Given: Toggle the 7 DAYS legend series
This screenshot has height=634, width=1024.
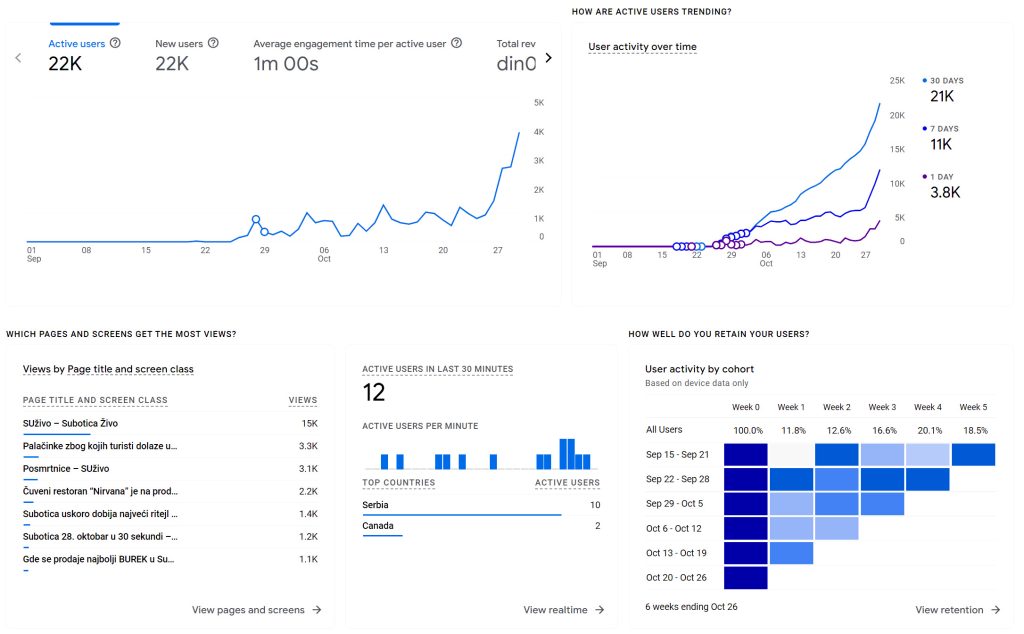Looking at the screenshot, I should (940, 129).
